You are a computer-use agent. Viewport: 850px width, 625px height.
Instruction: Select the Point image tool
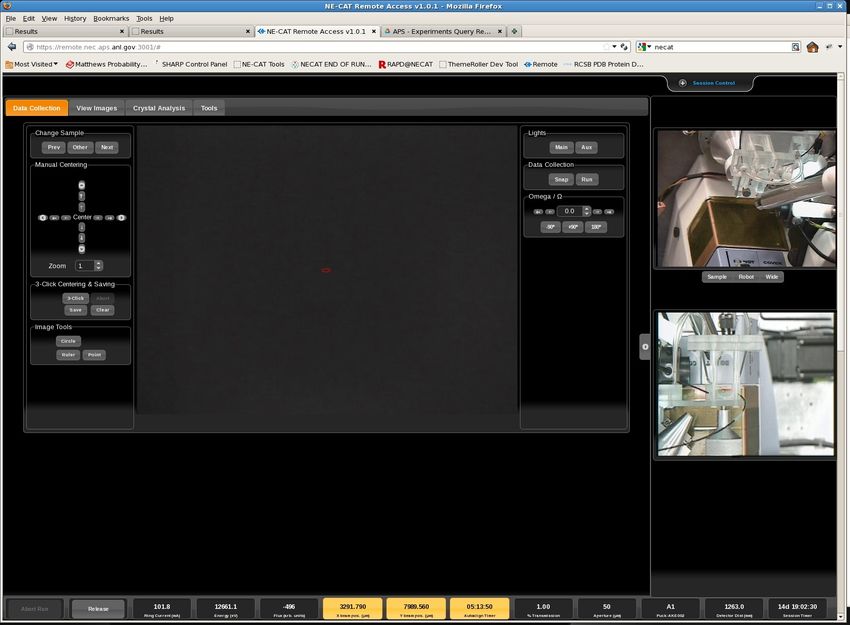point(94,355)
